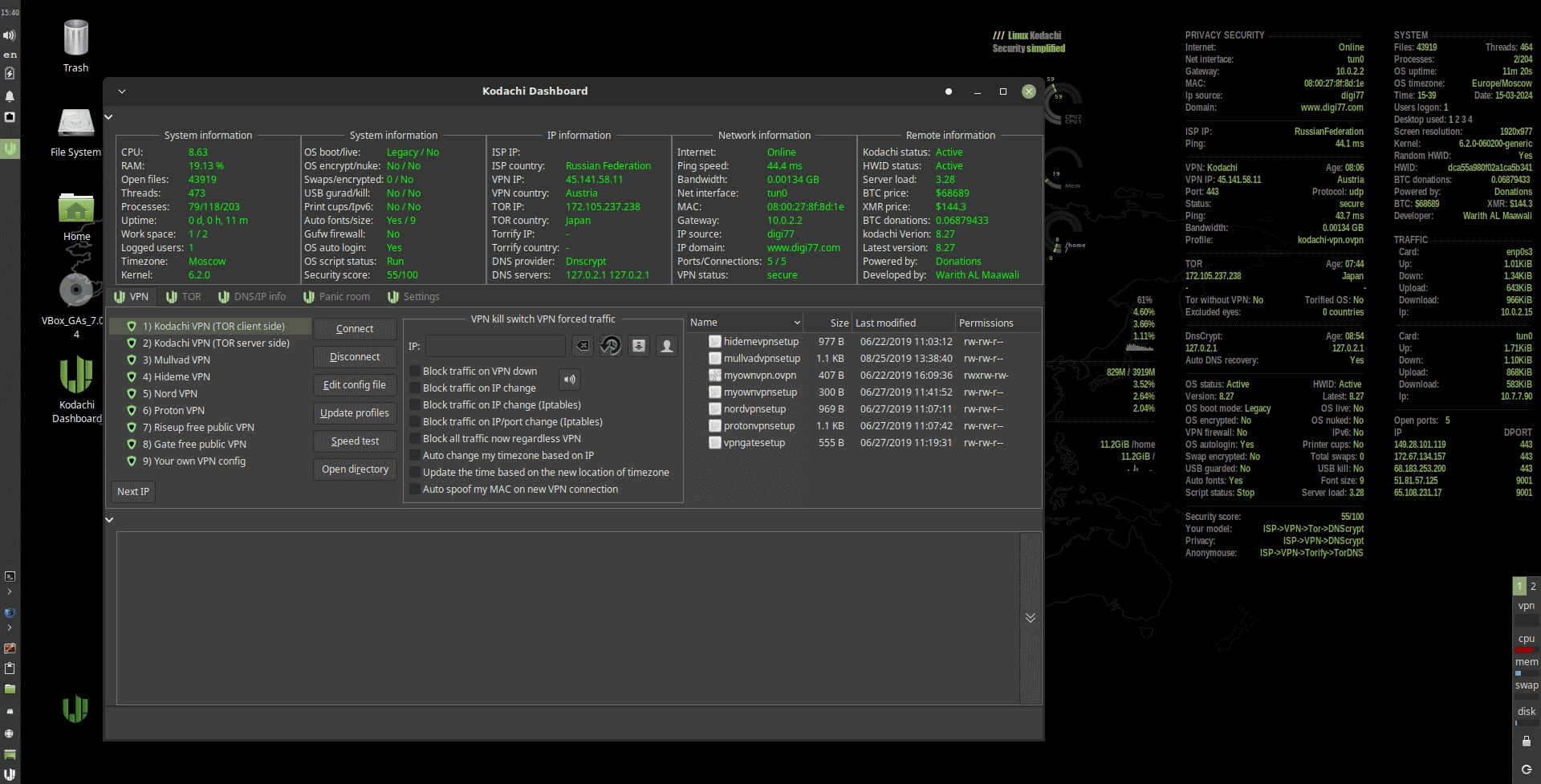Screen dimensions: 1541x784
Task: Click the network connection icon in the side panel
Action: pos(10,117)
